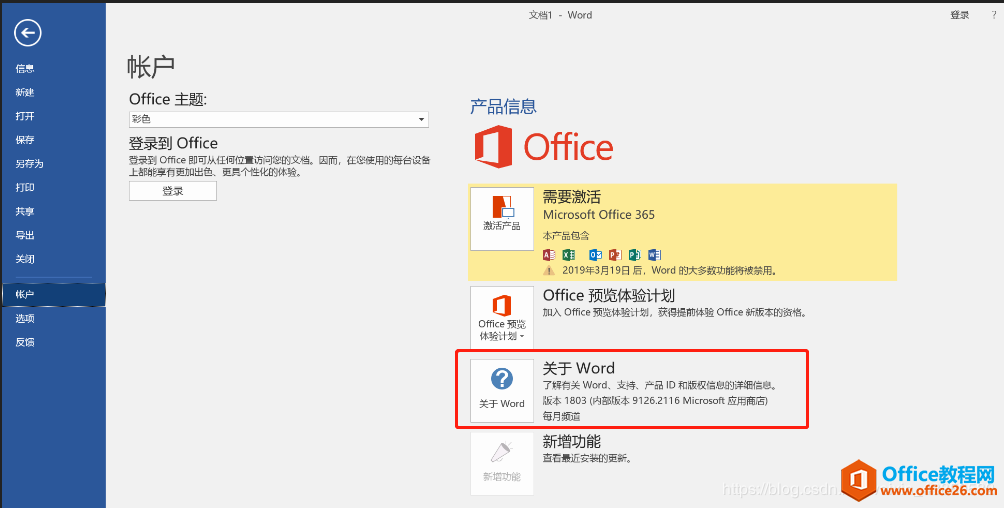
Task: Click the Excel app icon
Action: point(569,254)
